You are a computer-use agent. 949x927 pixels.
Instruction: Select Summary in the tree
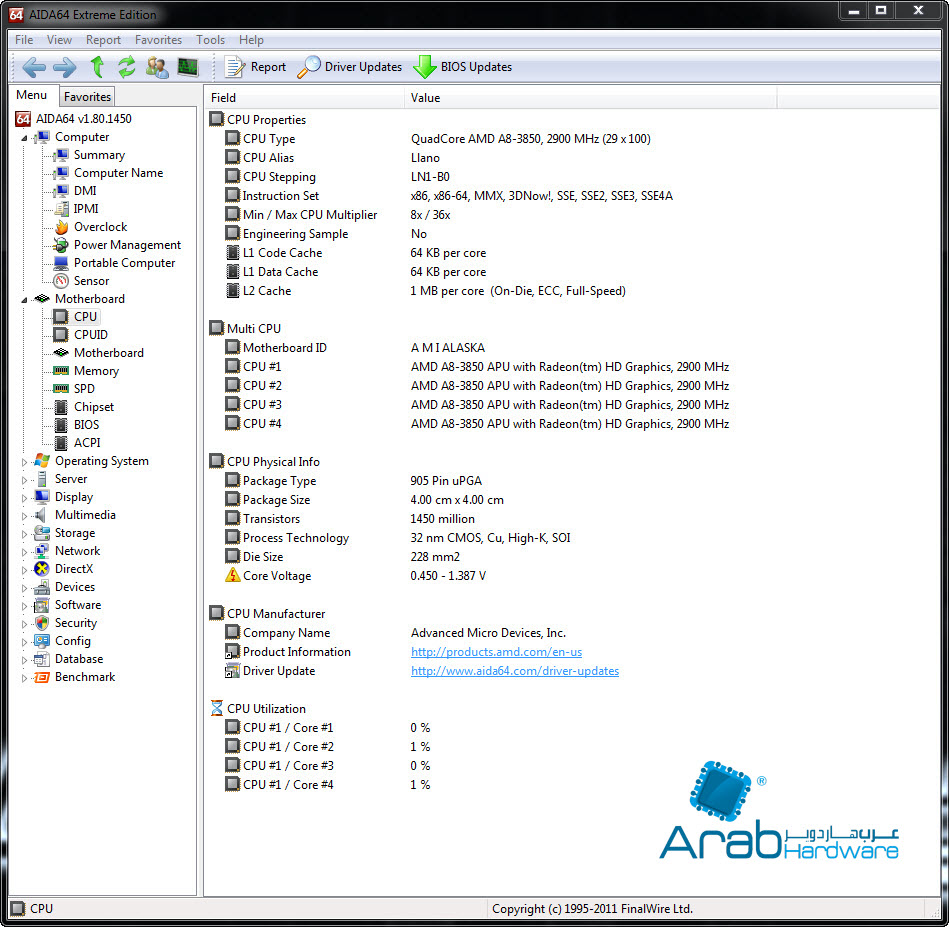point(99,155)
